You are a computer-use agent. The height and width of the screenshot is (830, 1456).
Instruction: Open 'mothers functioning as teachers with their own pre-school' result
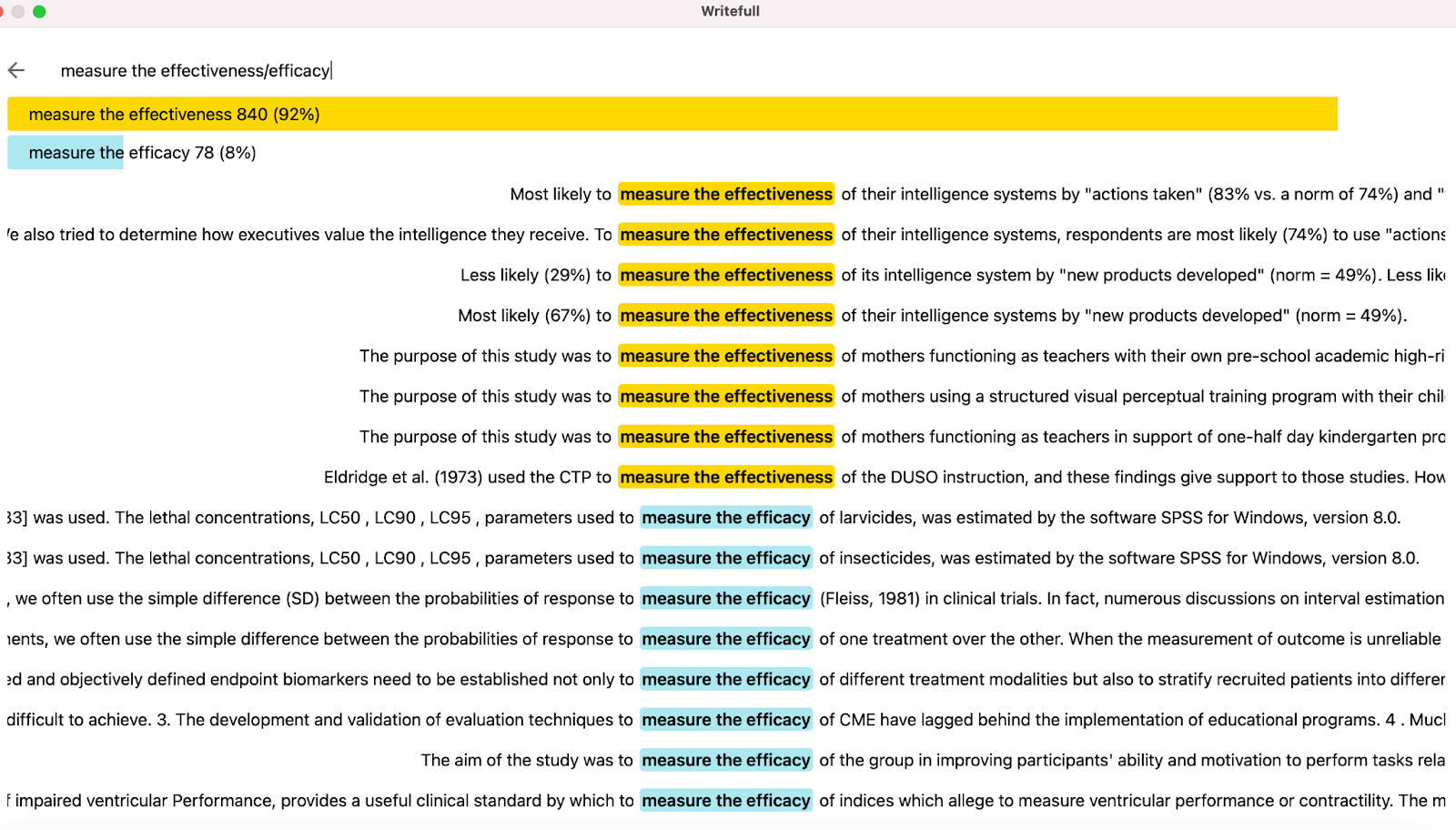(902, 356)
